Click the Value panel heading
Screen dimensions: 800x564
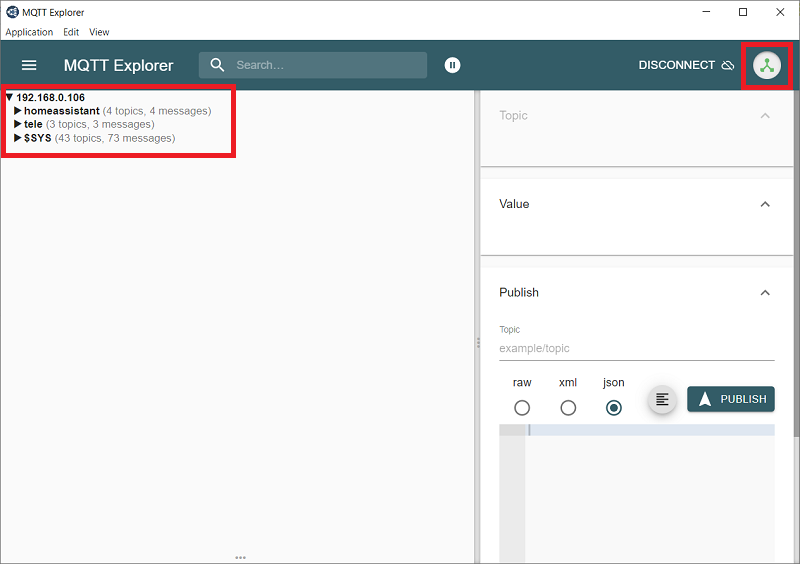pyautogui.click(x=514, y=204)
